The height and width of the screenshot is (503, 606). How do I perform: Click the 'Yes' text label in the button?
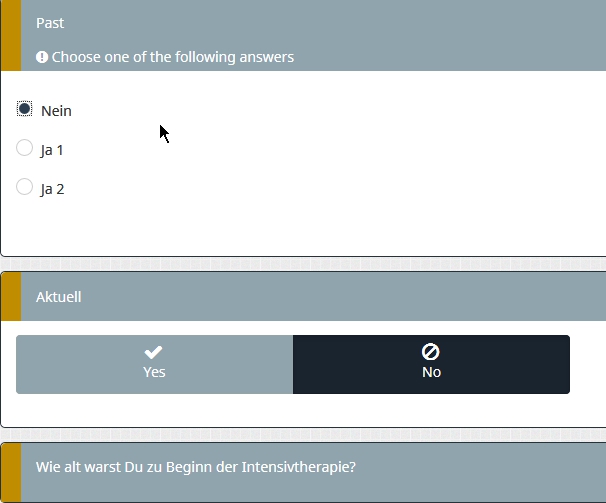(154, 372)
